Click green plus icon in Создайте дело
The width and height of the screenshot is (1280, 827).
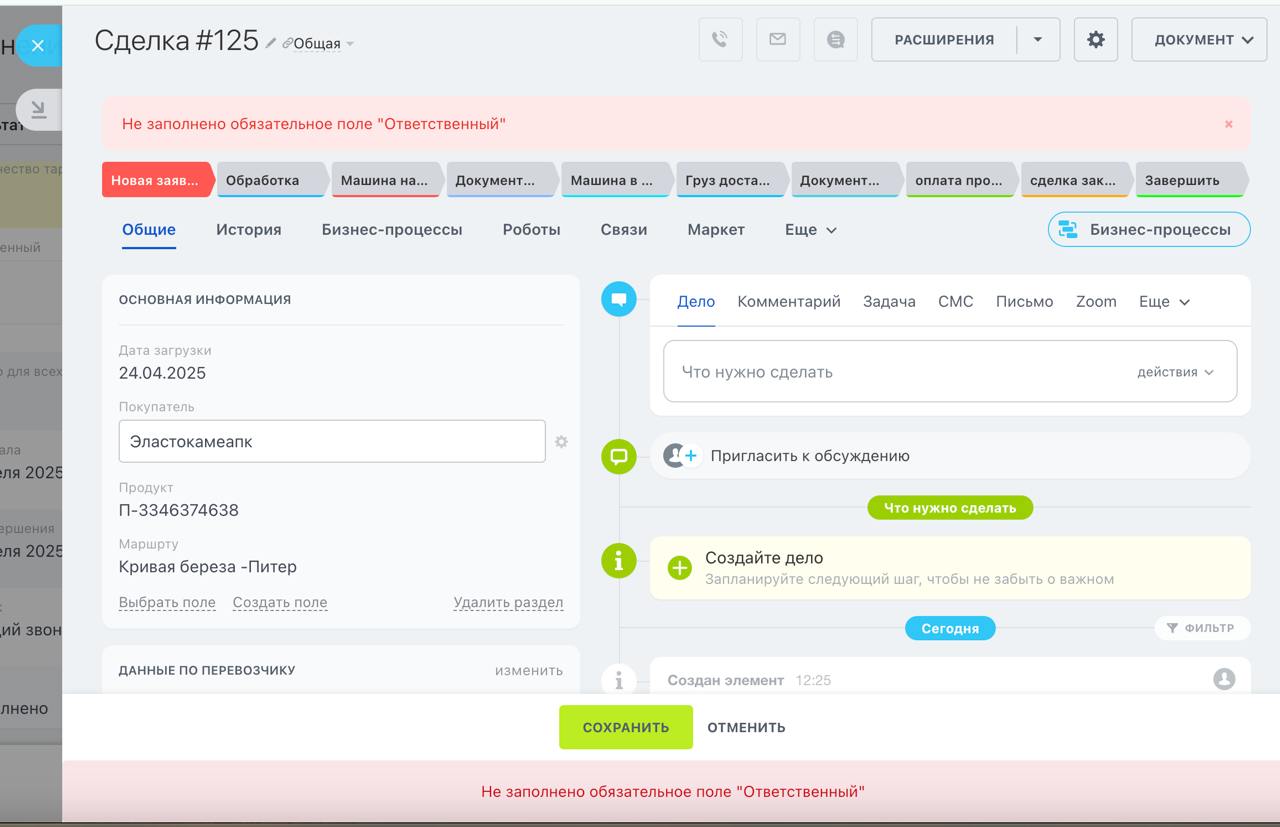(680, 568)
